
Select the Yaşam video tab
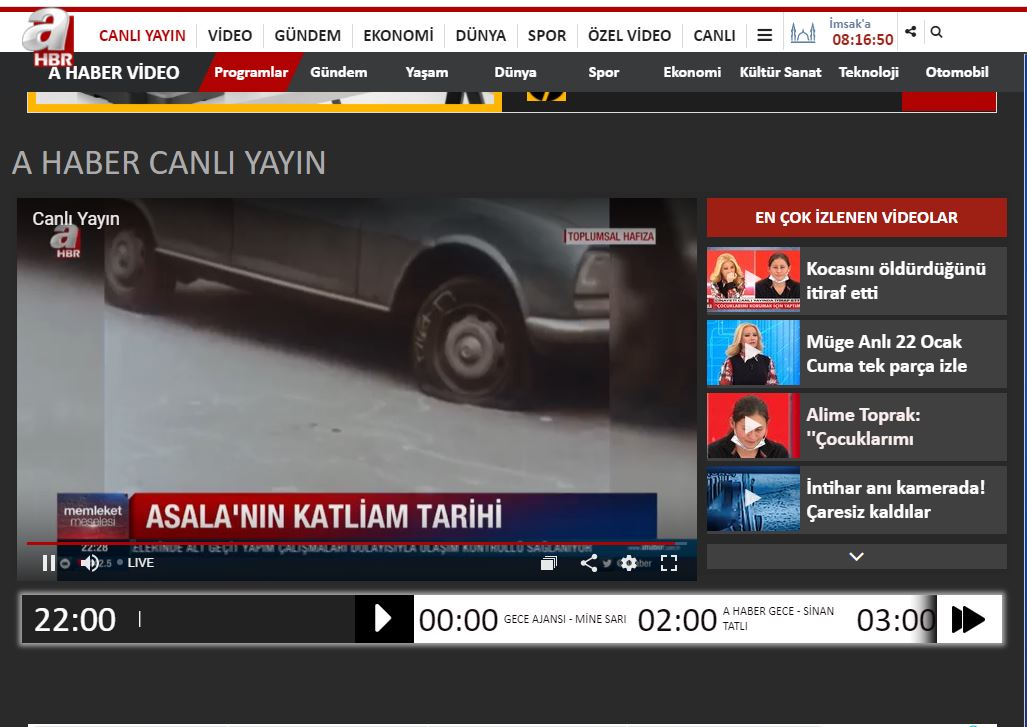click(x=426, y=72)
